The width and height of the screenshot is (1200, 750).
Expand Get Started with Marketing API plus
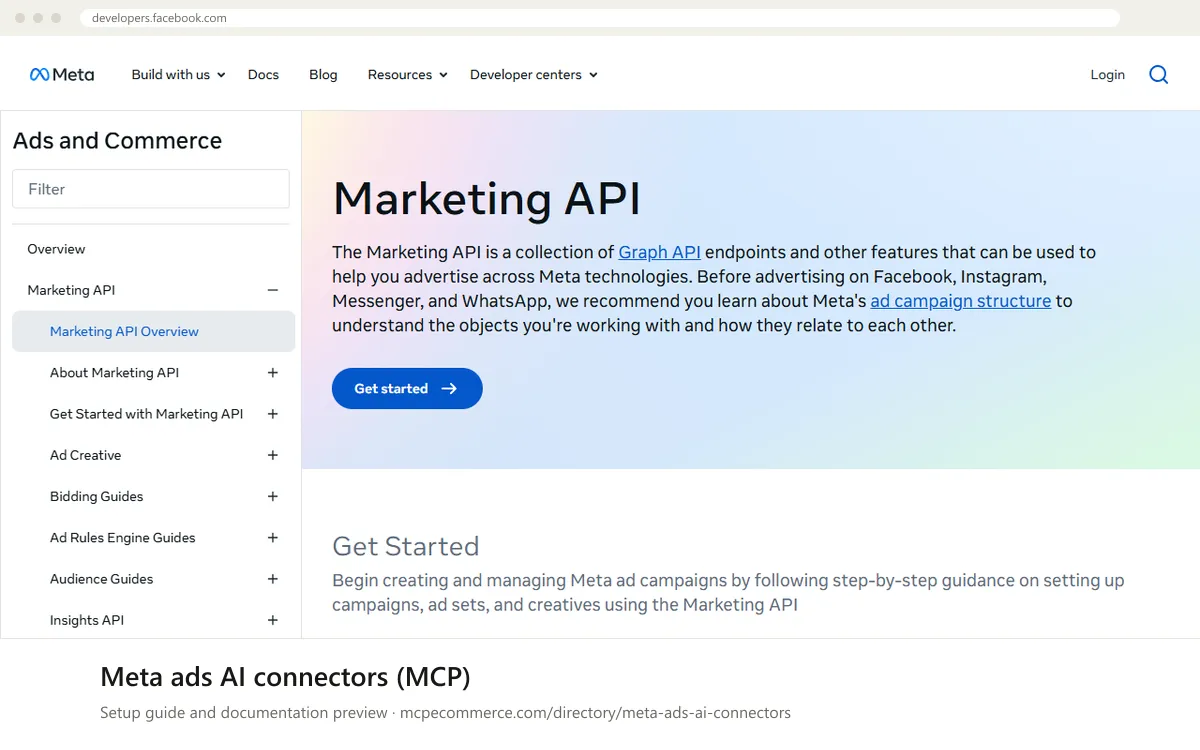tap(272, 414)
